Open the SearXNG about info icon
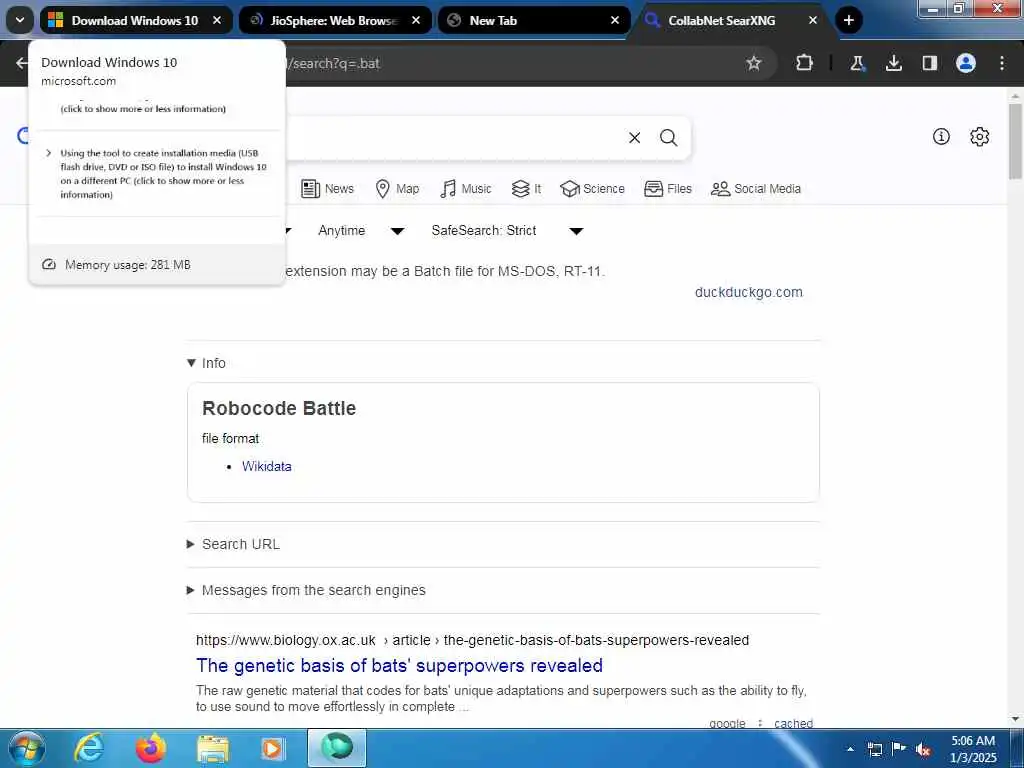Image resolution: width=1024 pixels, height=768 pixels. coord(941,136)
